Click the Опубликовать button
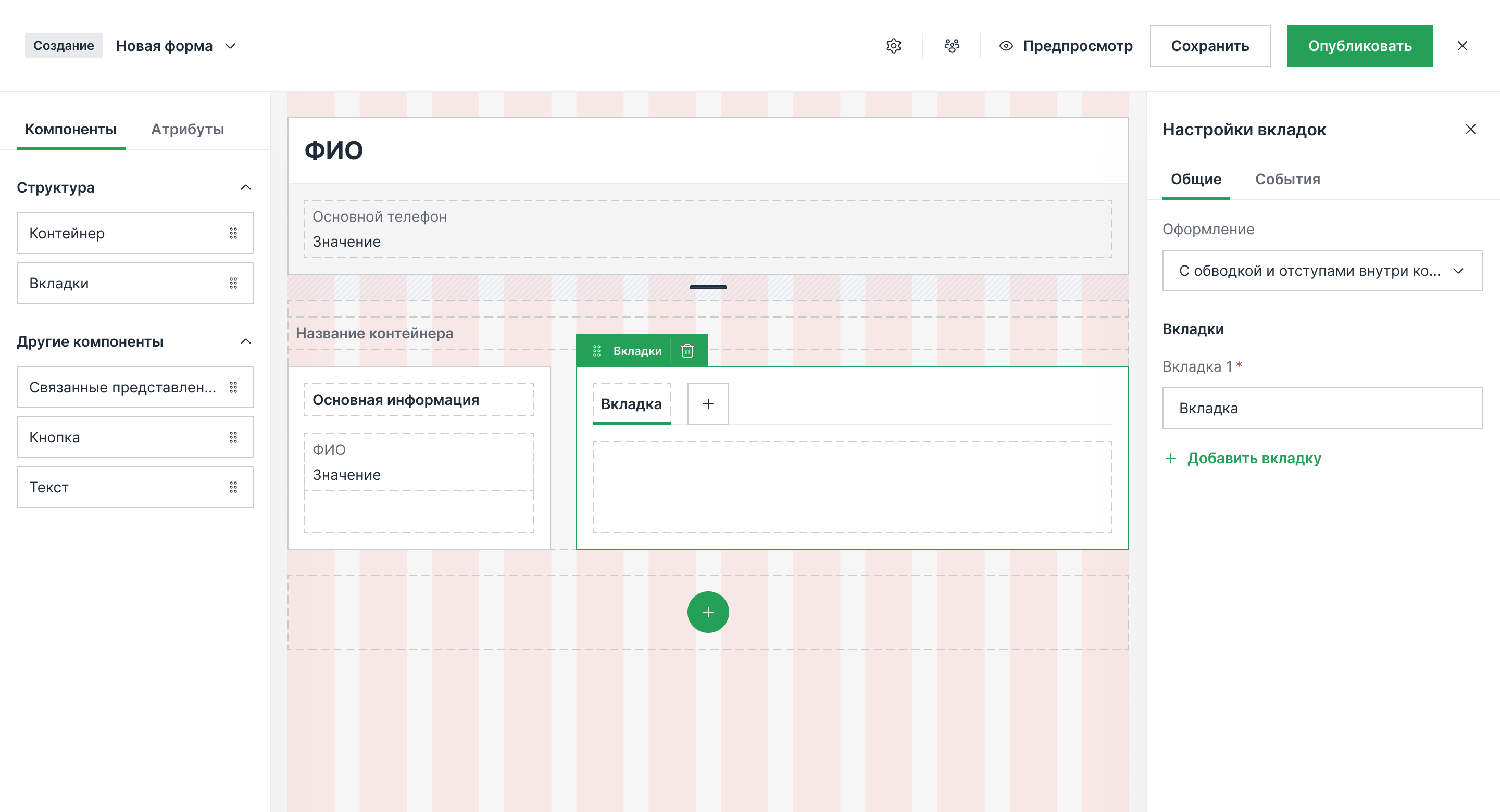The height and width of the screenshot is (812, 1500). pyautogui.click(x=1359, y=45)
